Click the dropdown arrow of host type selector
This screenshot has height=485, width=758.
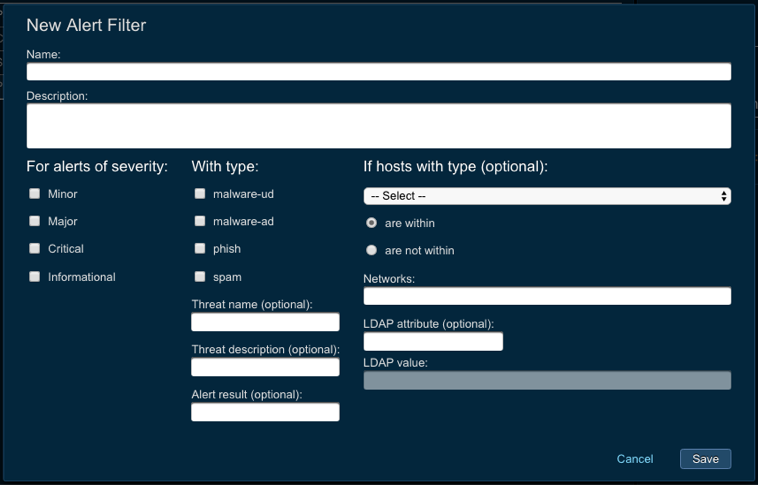pyautogui.click(x=723, y=196)
